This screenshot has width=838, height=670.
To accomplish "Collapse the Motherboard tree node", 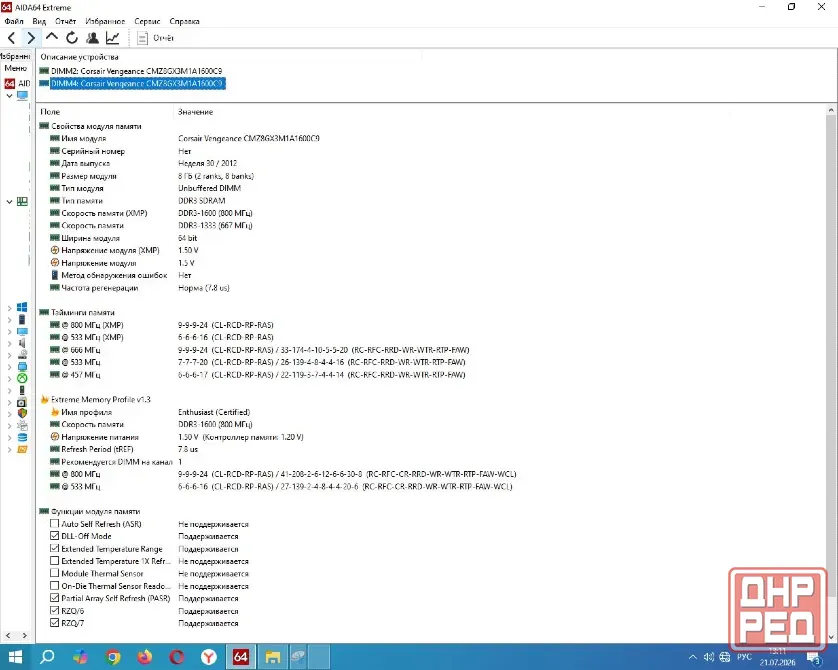I will click(x=9, y=201).
